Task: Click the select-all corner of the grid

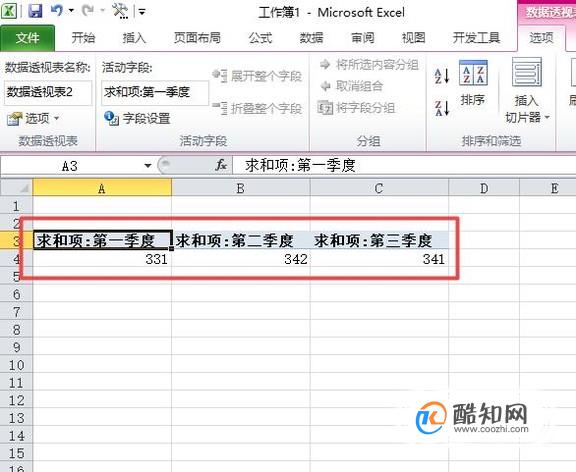Action: (x=17, y=188)
